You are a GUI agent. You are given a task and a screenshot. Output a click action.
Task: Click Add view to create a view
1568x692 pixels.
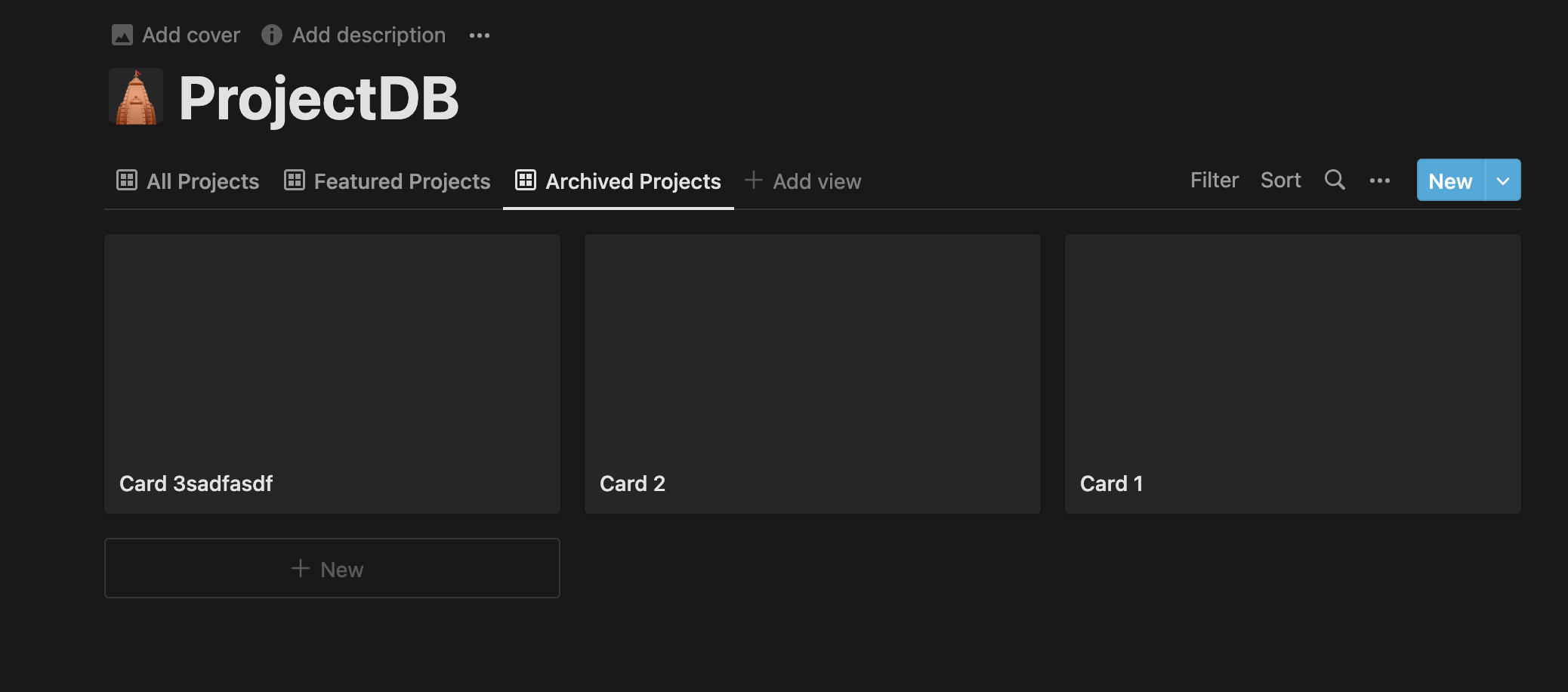coord(803,181)
